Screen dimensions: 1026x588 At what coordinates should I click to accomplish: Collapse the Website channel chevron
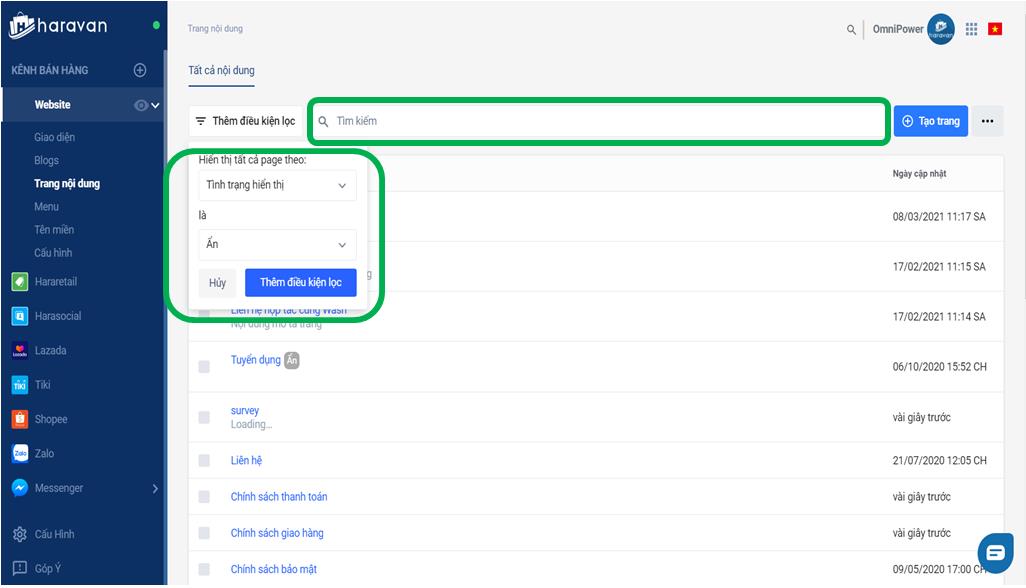pos(155,105)
